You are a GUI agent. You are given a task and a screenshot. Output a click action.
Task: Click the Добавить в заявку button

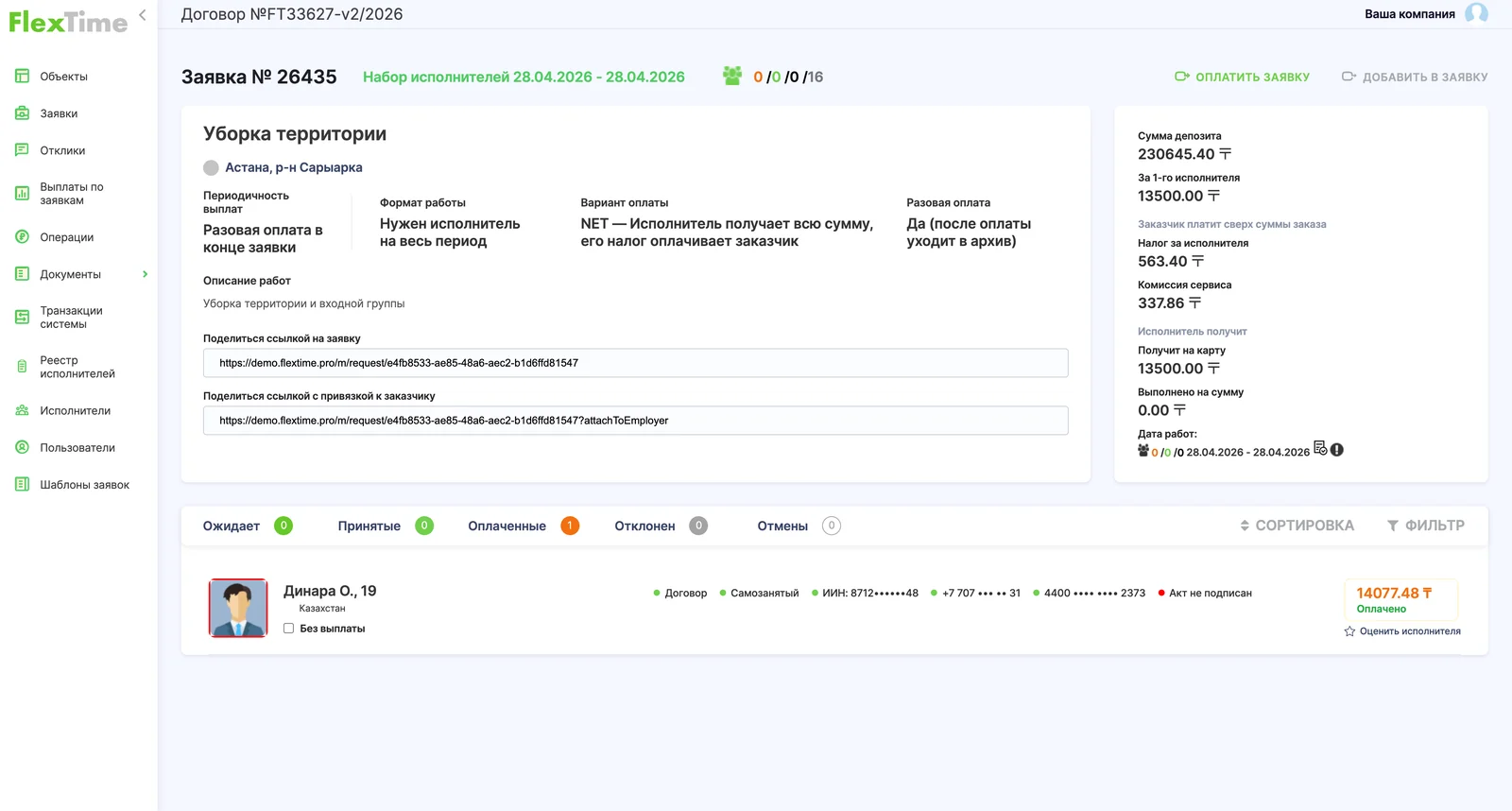pos(1415,77)
